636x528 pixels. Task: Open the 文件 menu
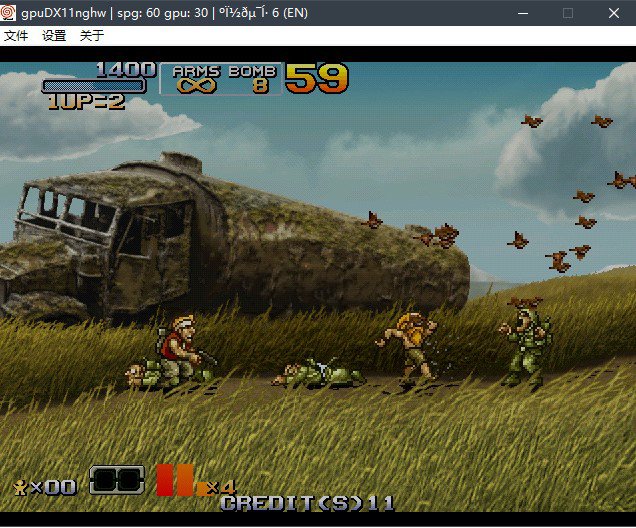(x=16, y=36)
